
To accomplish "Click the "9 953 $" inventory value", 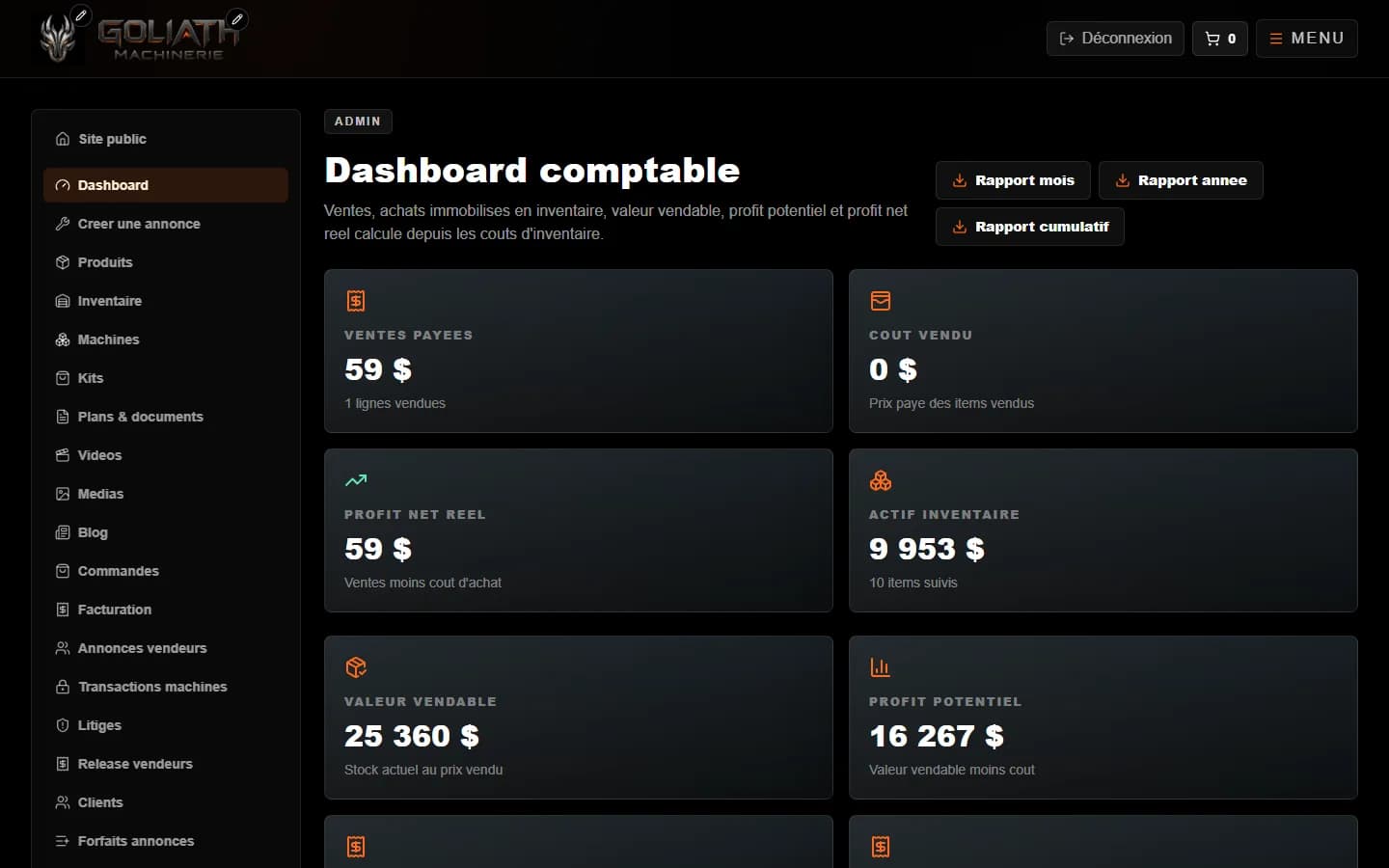I will click(x=927, y=549).
